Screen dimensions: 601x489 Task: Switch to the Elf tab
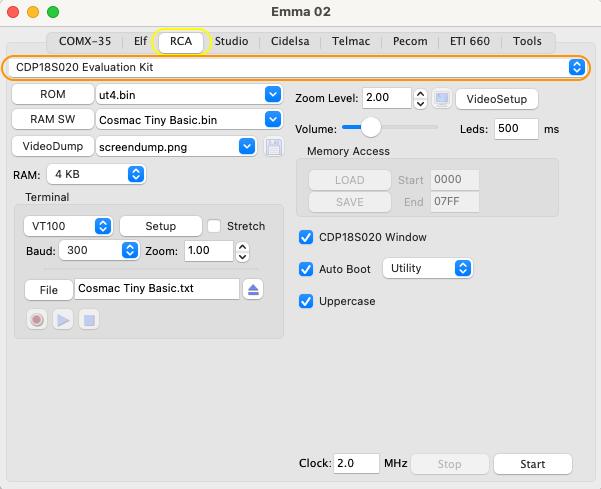pyautogui.click(x=140, y=41)
